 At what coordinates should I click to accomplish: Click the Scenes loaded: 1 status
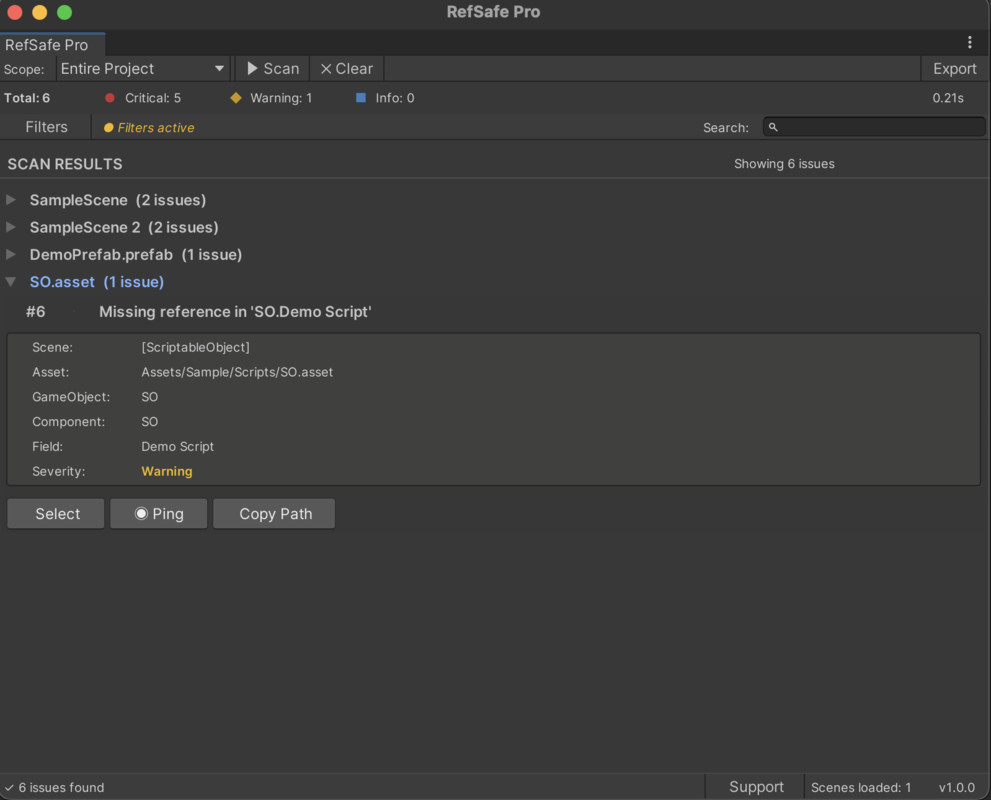(x=861, y=787)
